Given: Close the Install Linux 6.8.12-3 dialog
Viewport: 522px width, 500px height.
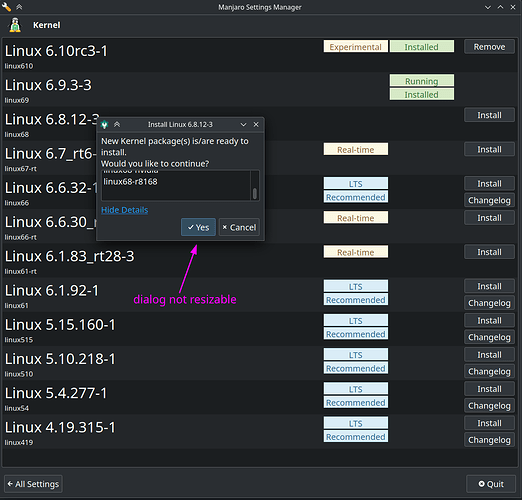Looking at the screenshot, I should click(x=256, y=124).
